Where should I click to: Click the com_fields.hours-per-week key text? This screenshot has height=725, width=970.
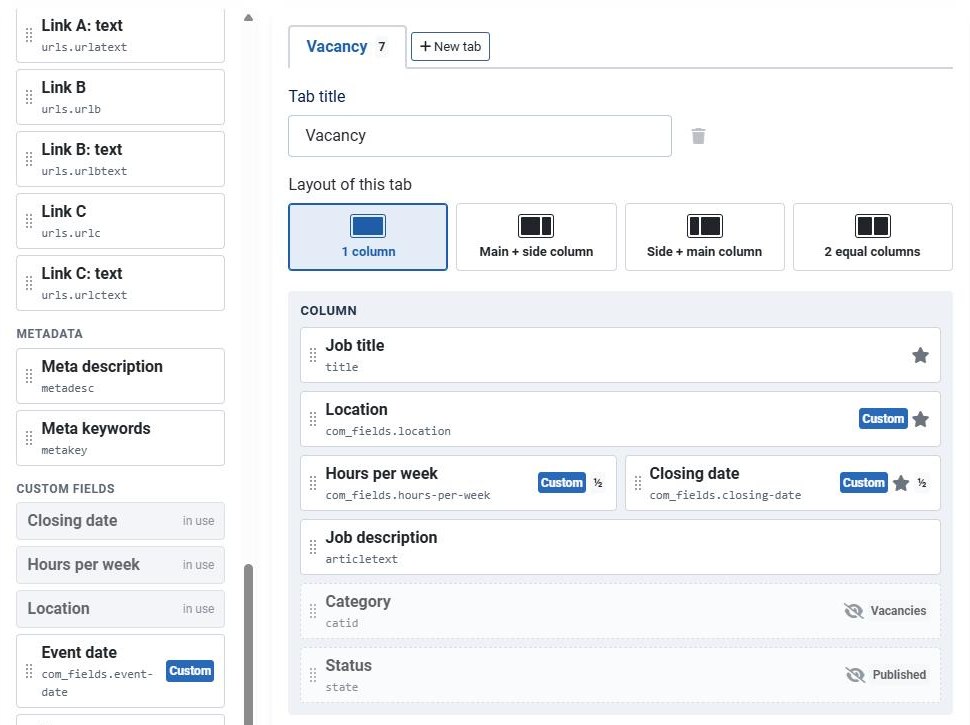tap(408, 495)
